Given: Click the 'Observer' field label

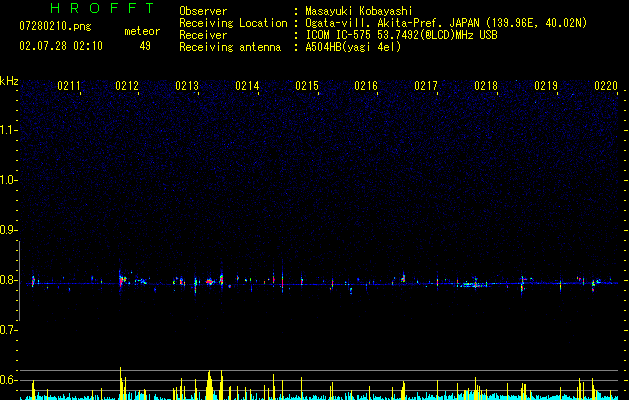Looking at the screenshot, I should tap(203, 11).
